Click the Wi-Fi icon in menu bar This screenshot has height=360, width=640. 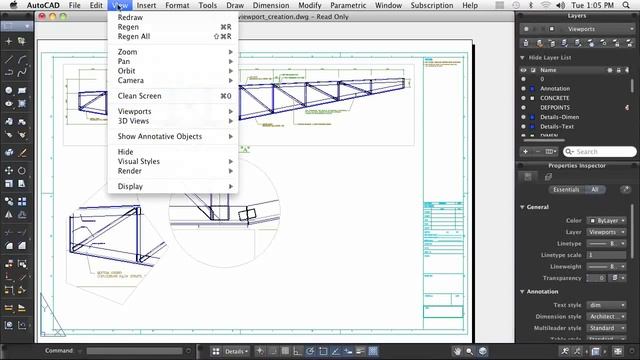pos(545,5)
